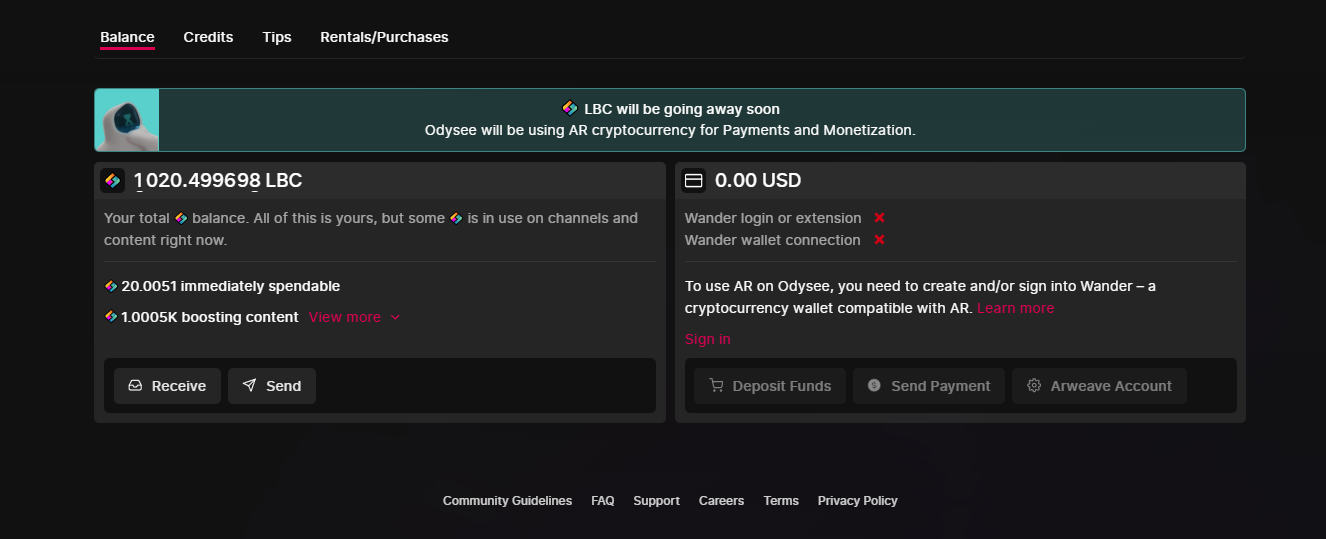
Task: Click the LBC icon in the announcement banner
Action: (x=569, y=109)
